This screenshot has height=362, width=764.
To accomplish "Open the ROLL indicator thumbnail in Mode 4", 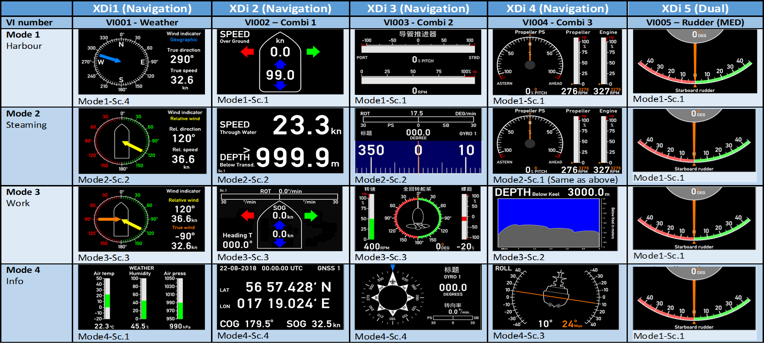I will [x=556, y=297].
